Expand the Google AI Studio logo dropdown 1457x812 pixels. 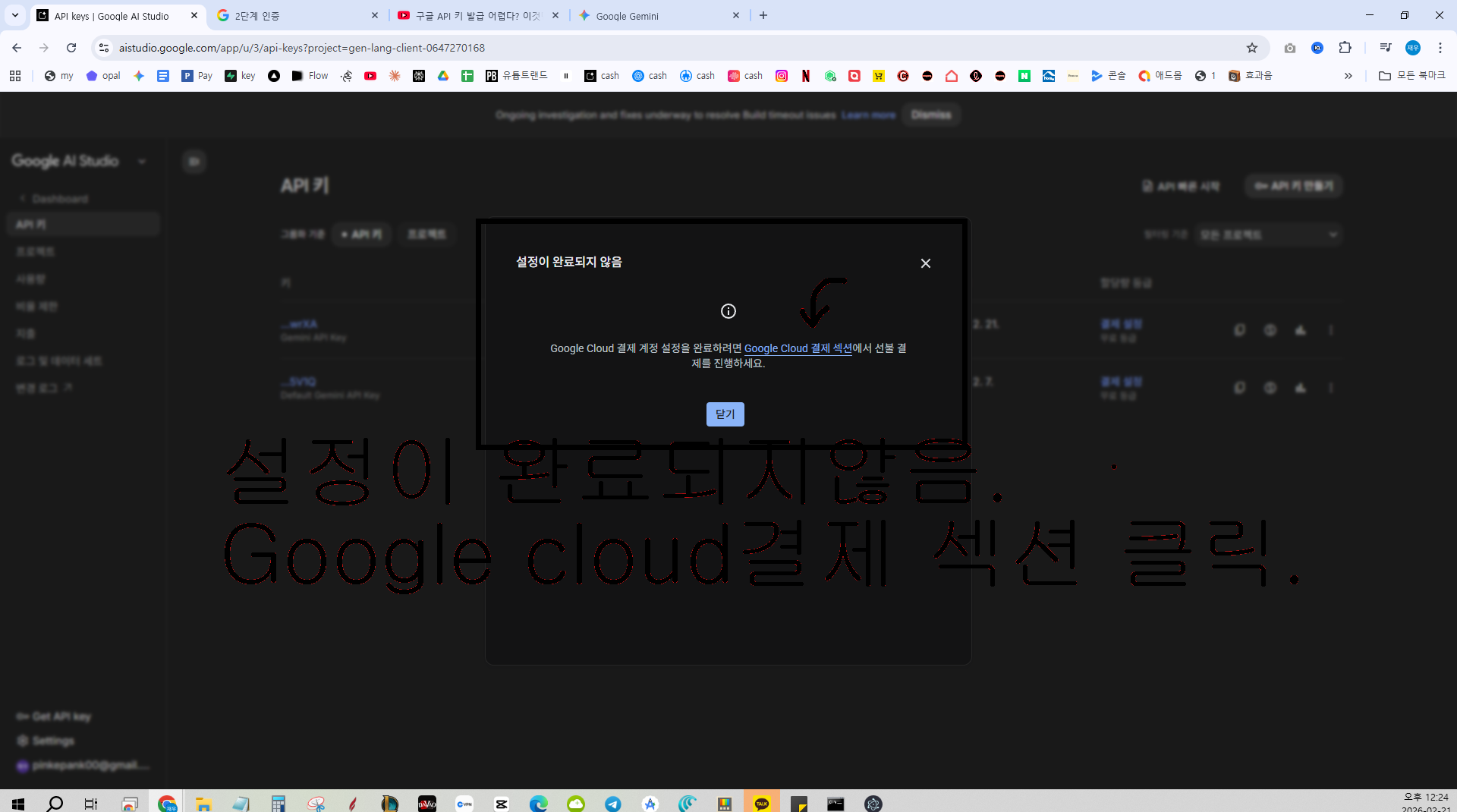pos(142,161)
